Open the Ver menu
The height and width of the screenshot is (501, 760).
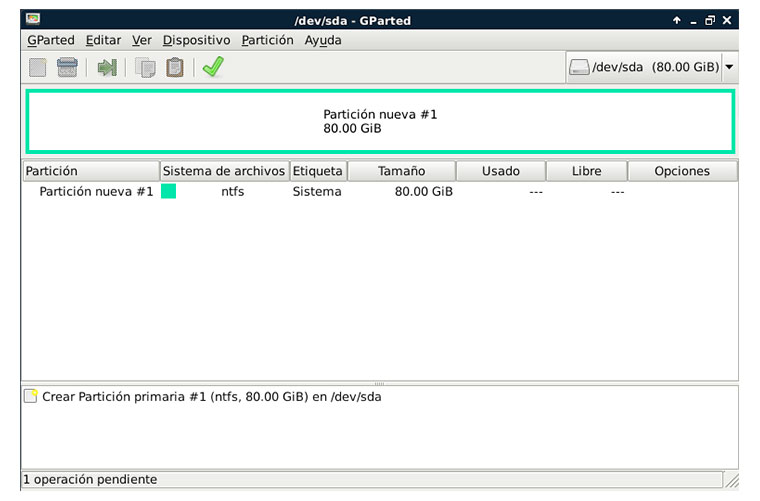(142, 40)
